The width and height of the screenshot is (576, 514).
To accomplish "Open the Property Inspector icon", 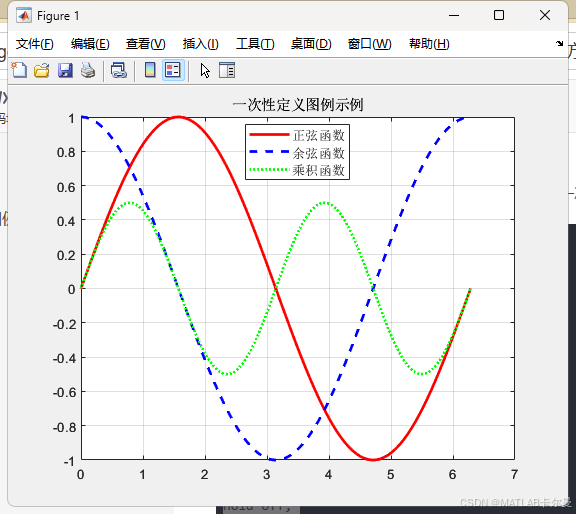I will tap(227, 70).
